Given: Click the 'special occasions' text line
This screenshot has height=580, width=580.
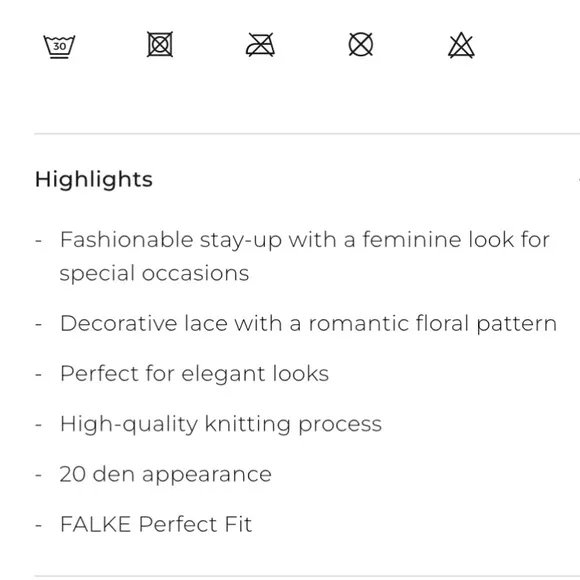Looking at the screenshot, I should [x=154, y=274].
